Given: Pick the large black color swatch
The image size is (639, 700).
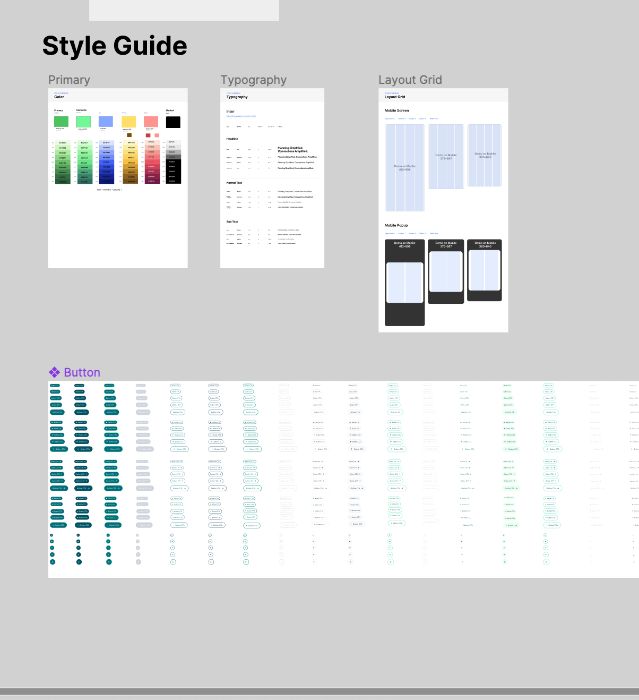Looking at the screenshot, I should point(173,122).
